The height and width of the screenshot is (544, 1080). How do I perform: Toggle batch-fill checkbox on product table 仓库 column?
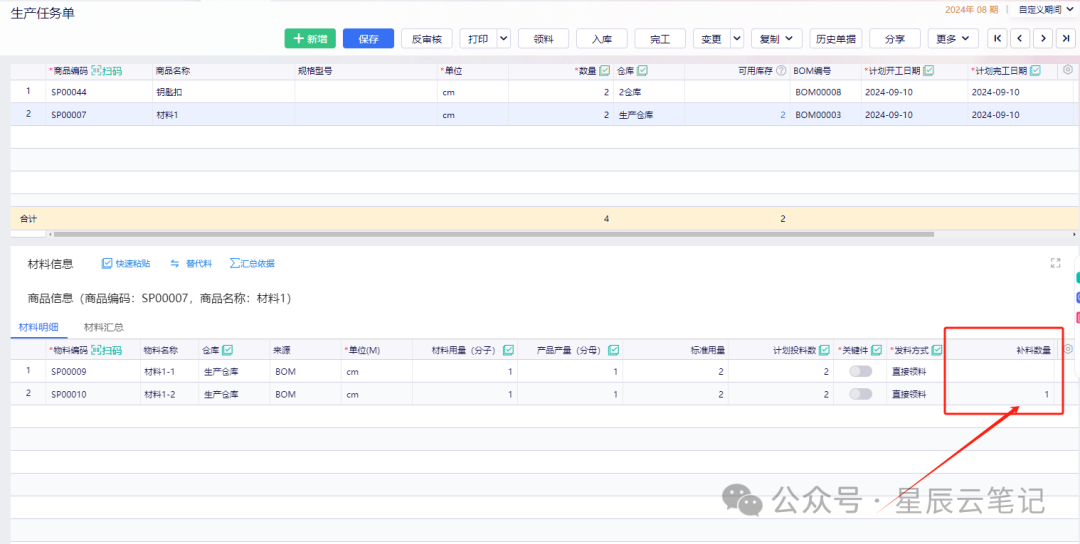(x=642, y=70)
